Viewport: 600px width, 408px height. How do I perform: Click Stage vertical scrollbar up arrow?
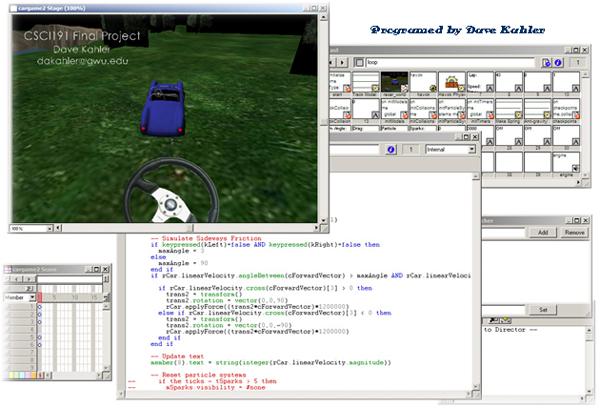(323, 18)
